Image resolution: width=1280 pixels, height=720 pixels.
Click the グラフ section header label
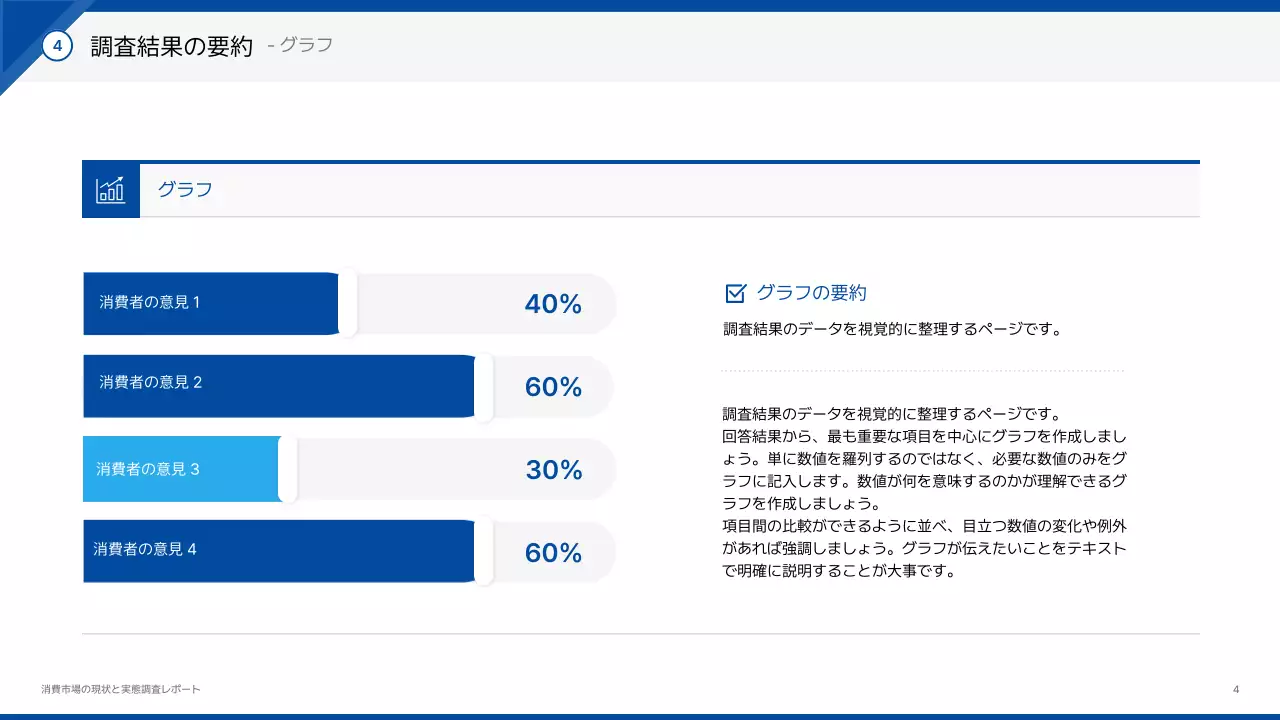point(185,190)
